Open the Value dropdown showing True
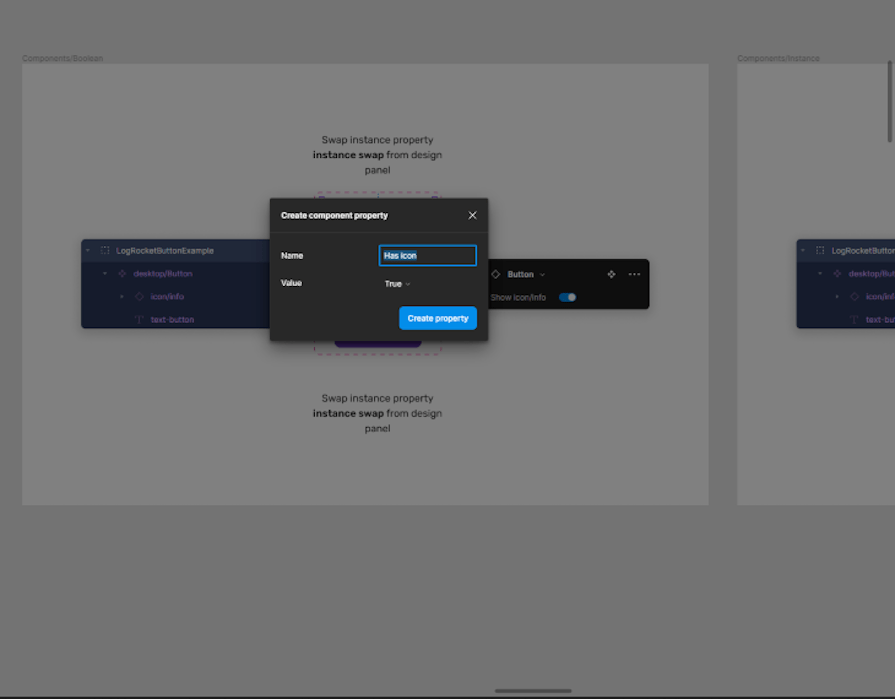 pyautogui.click(x=398, y=283)
